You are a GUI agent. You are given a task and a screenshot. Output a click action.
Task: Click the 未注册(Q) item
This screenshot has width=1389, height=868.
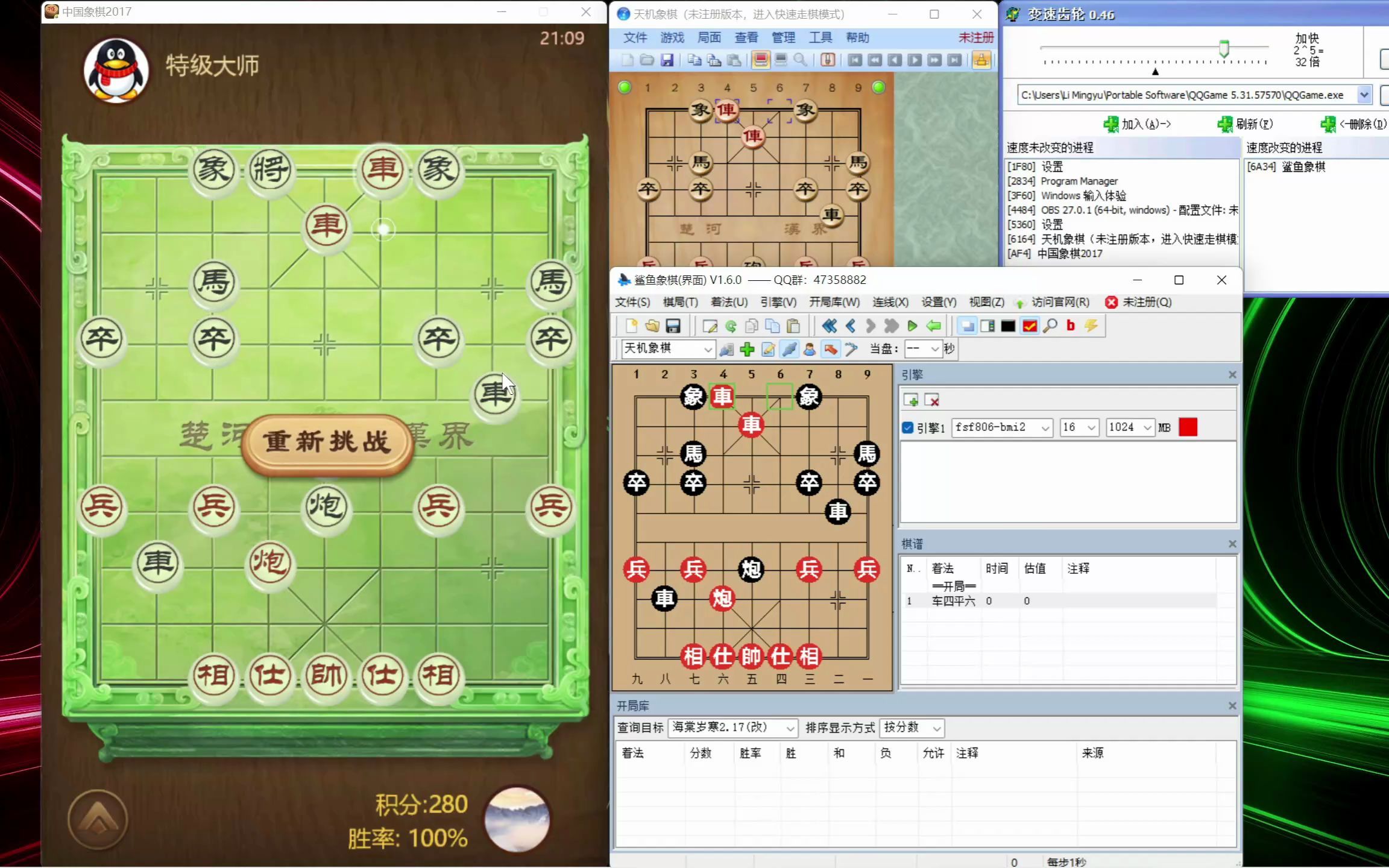pyautogui.click(x=1139, y=302)
